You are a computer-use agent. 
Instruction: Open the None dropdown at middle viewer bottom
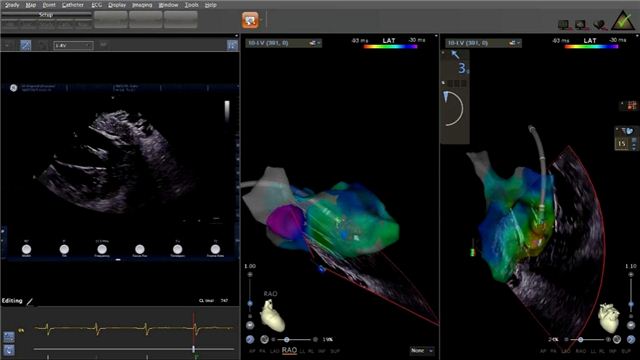pos(422,351)
